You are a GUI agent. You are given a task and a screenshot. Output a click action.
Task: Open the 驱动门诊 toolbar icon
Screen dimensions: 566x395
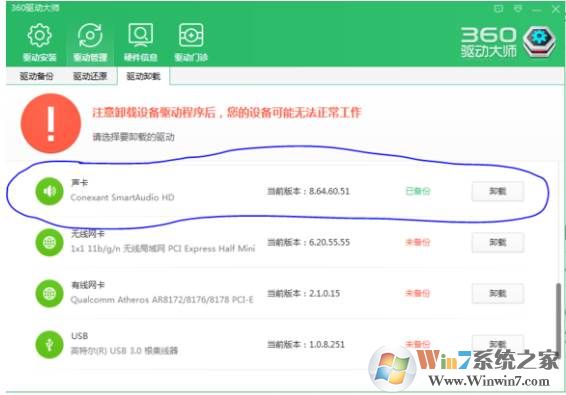tap(191, 35)
